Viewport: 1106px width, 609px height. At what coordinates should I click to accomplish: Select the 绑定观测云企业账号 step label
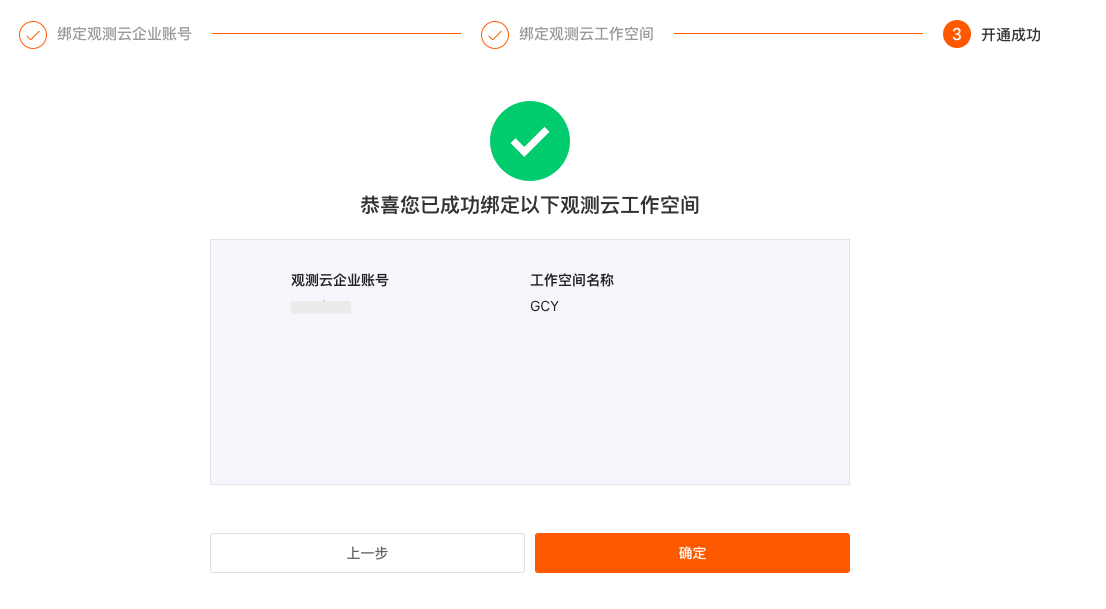click(x=124, y=34)
